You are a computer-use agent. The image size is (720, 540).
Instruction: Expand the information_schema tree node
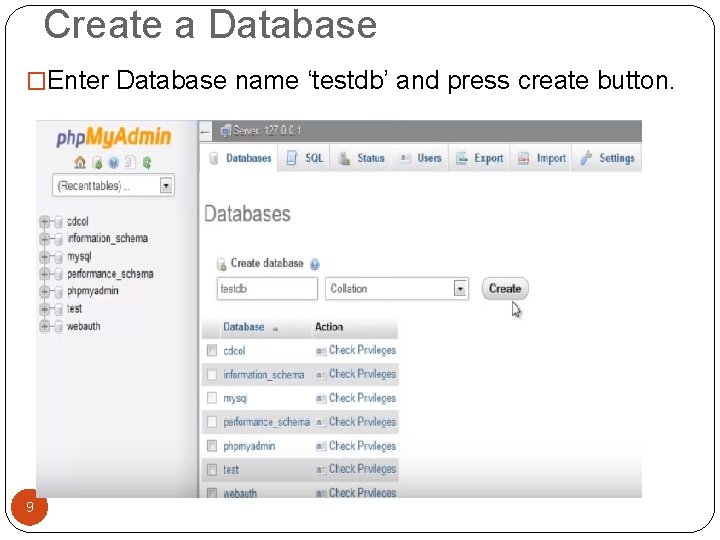coord(45,239)
